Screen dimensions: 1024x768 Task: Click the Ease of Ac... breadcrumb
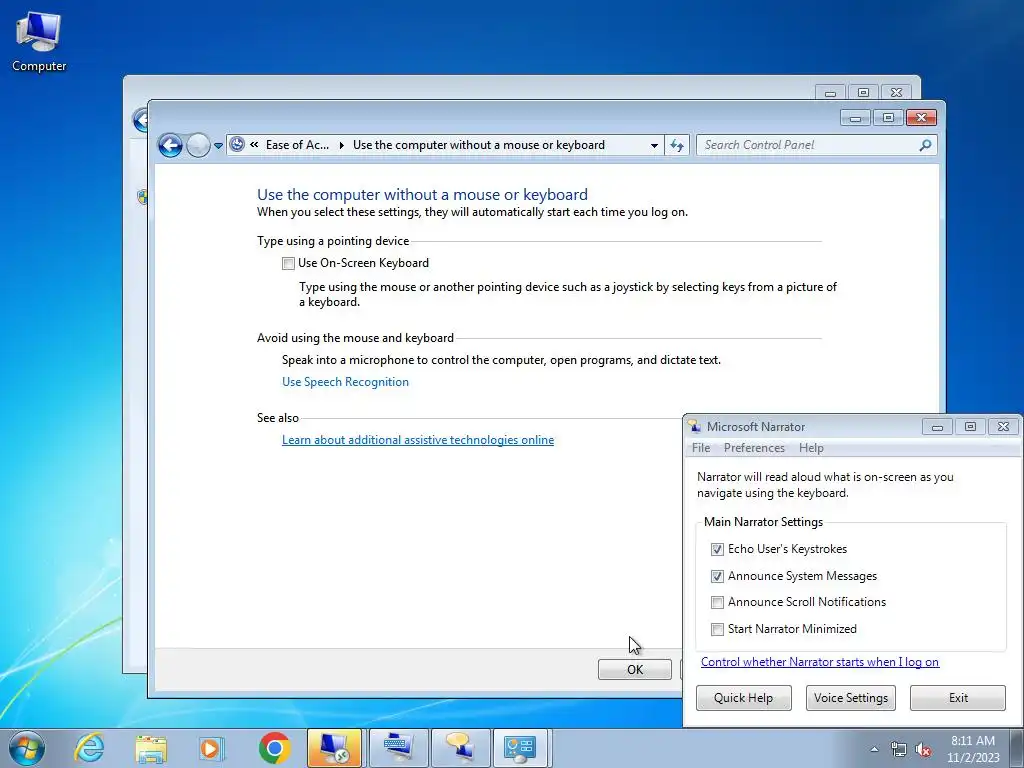[x=297, y=145]
